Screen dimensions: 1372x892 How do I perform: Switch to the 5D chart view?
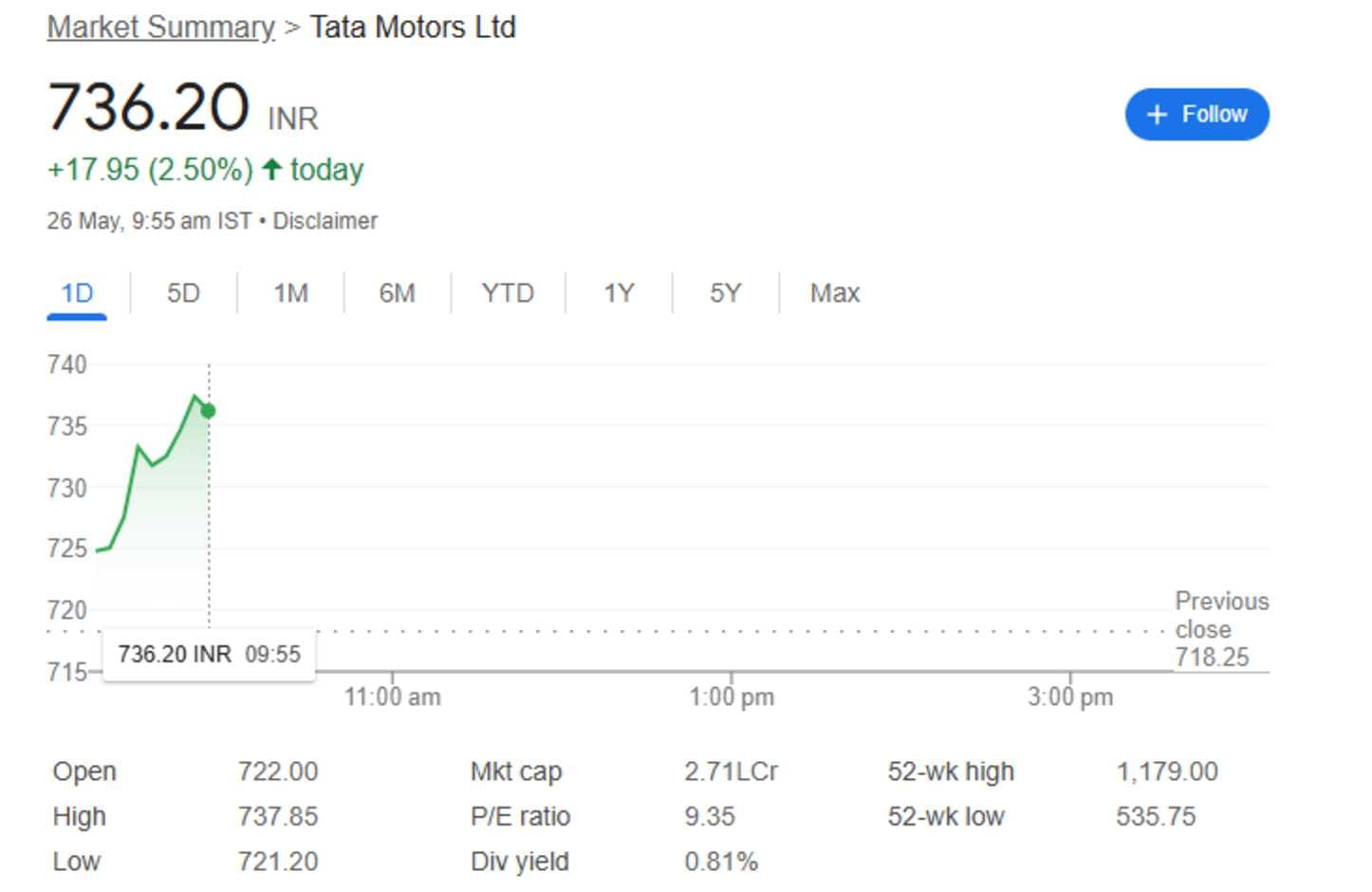183,293
